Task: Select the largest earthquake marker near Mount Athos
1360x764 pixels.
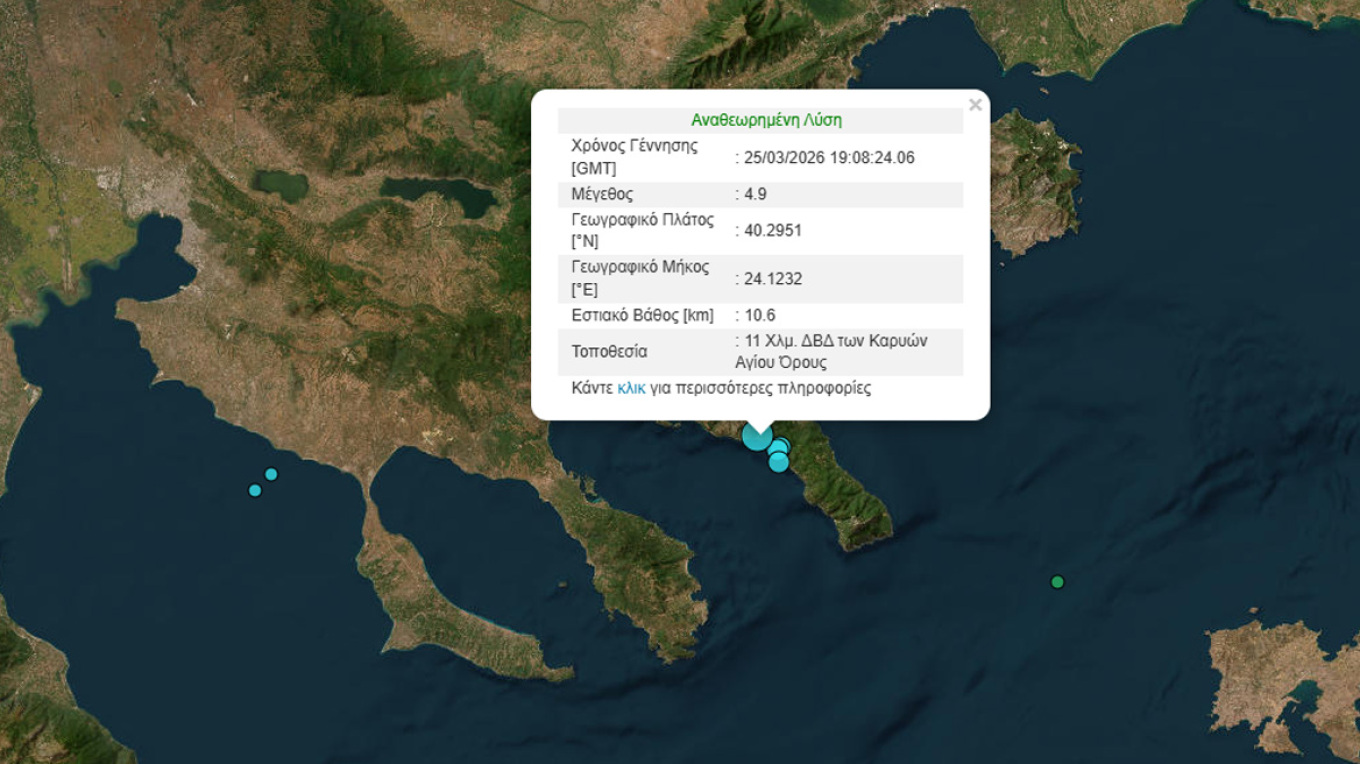Action: (x=757, y=437)
